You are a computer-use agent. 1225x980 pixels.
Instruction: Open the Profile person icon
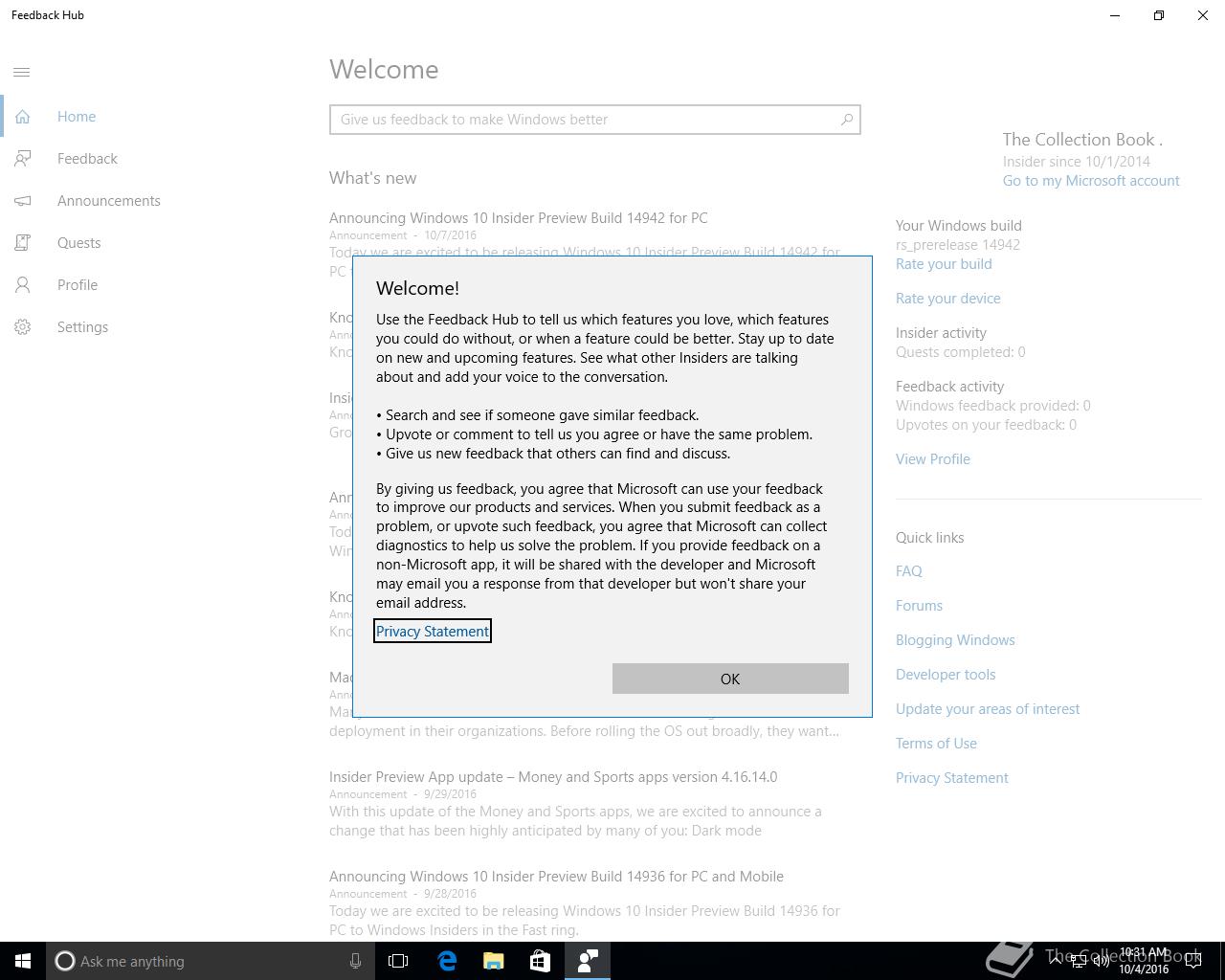(22, 285)
